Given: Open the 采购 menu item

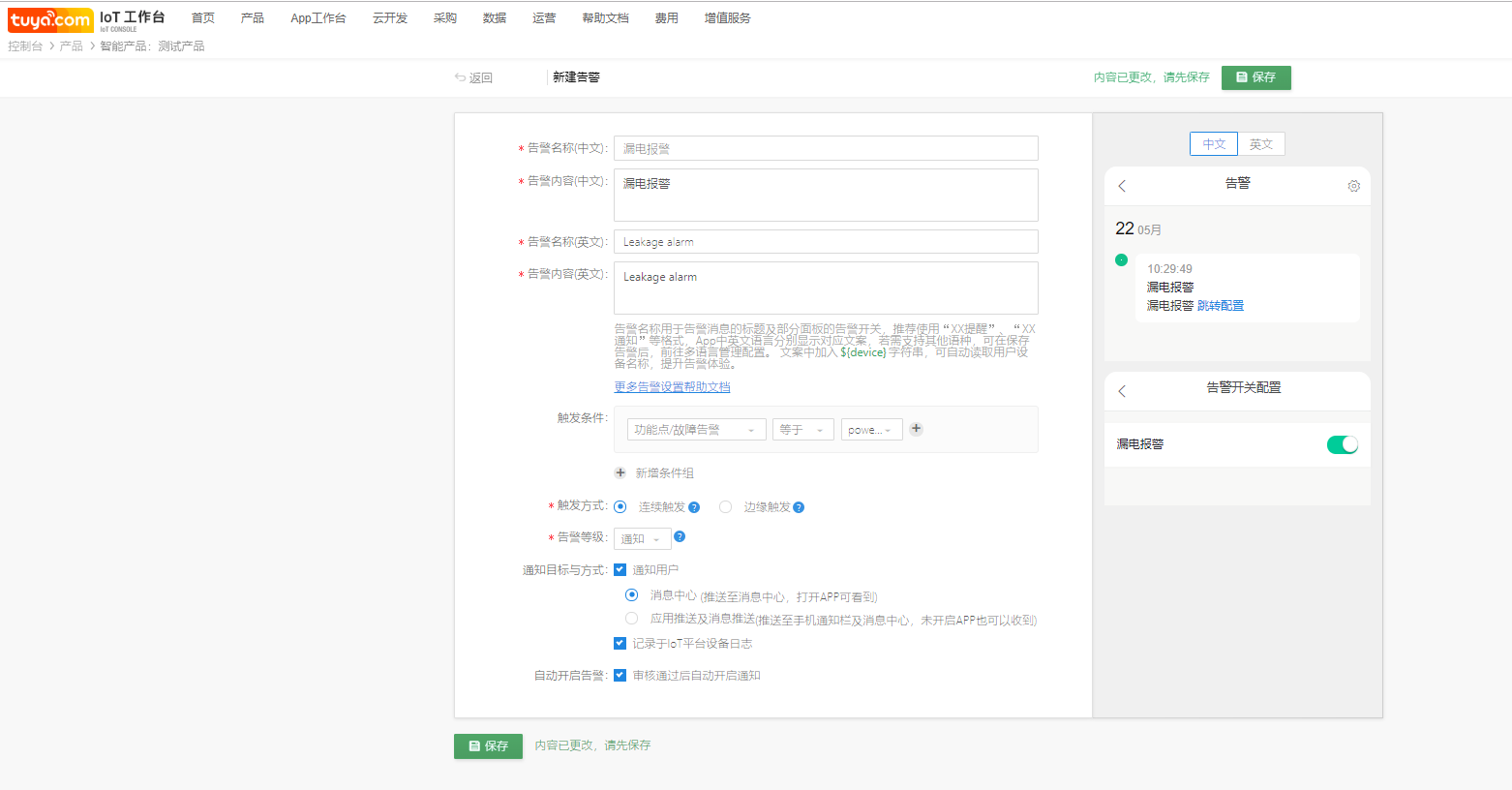Looking at the screenshot, I should tap(445, 18).
